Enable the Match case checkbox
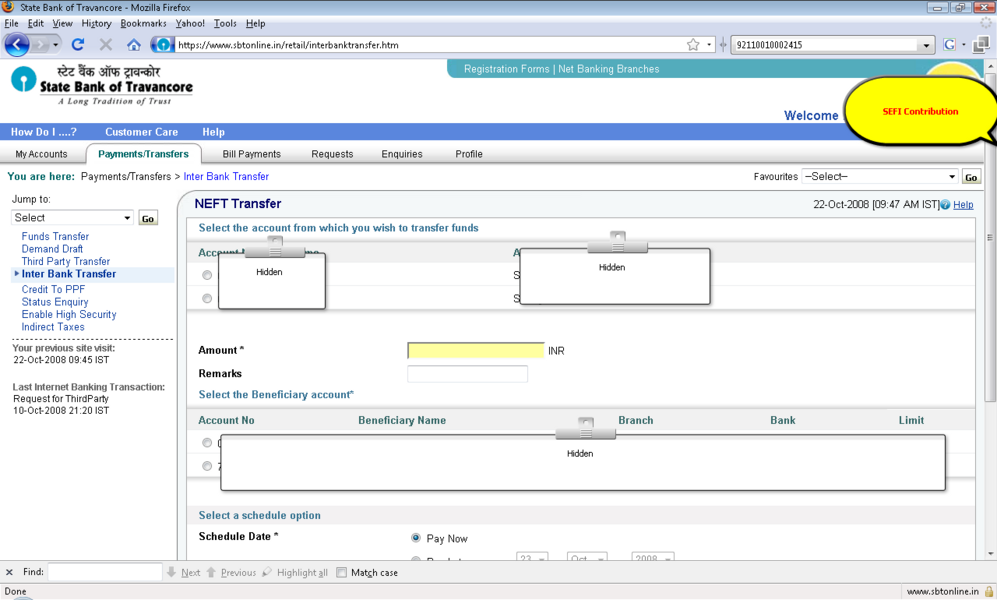Image resolution: width=997 pixels, height=600 pixels. [342, 573]
